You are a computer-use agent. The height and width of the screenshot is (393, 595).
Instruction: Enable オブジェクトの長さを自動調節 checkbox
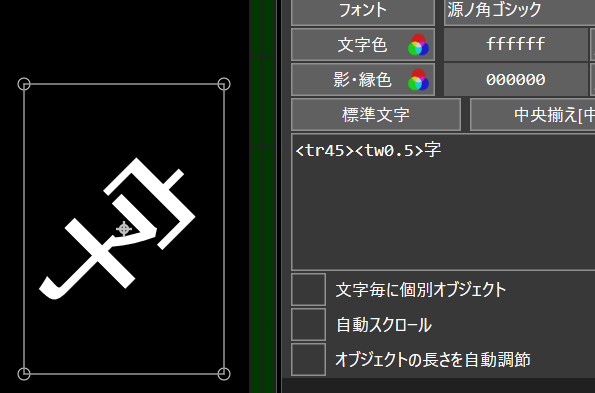[x=309, y=360]
